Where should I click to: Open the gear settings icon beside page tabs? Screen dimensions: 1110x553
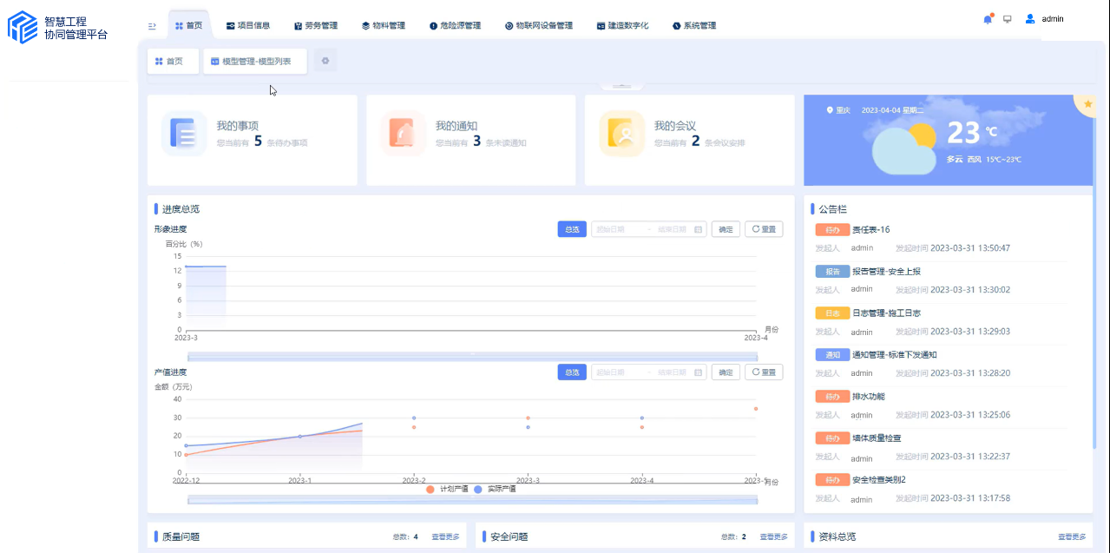[x=324, y=61]
